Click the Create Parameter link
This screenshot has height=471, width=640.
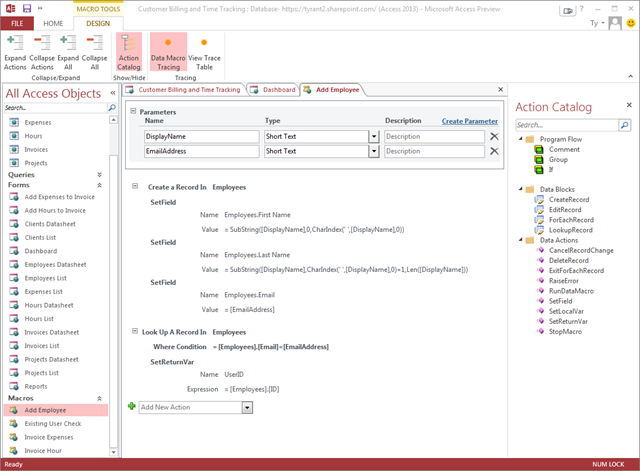[469, 121]
